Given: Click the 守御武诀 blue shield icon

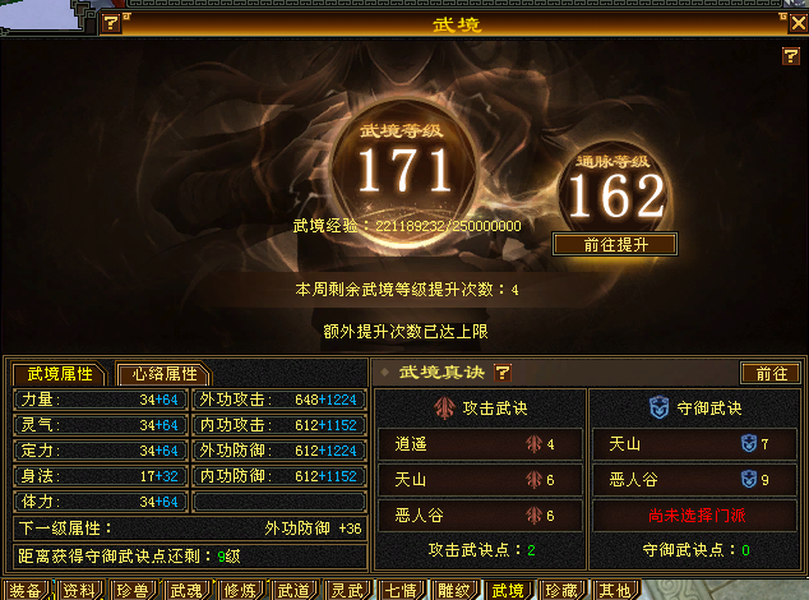Looking at the screenshot, I should [659, 408].
